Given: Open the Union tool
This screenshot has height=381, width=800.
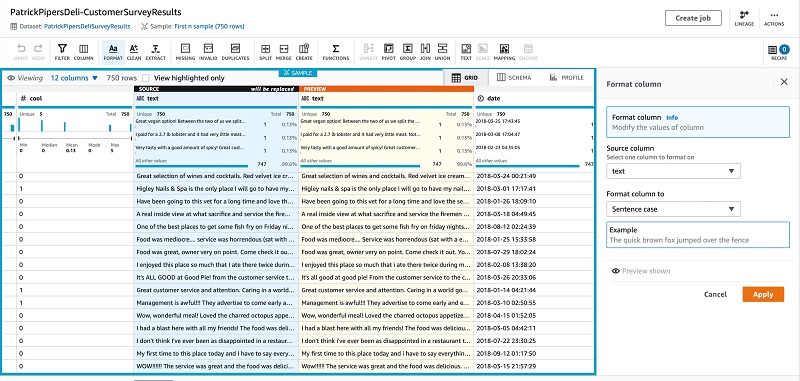Looking at the screenshot, I should tap(442, 52).
